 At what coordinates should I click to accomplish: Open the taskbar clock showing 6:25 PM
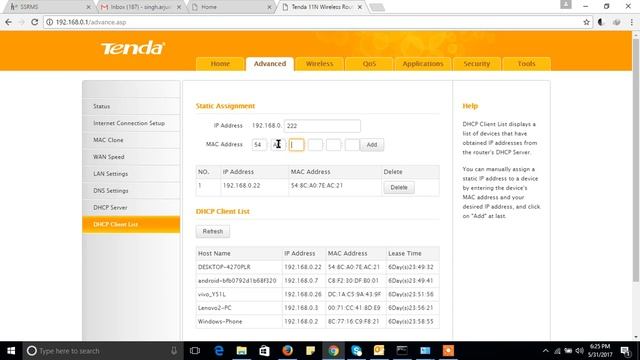click(x=600, y=351)
